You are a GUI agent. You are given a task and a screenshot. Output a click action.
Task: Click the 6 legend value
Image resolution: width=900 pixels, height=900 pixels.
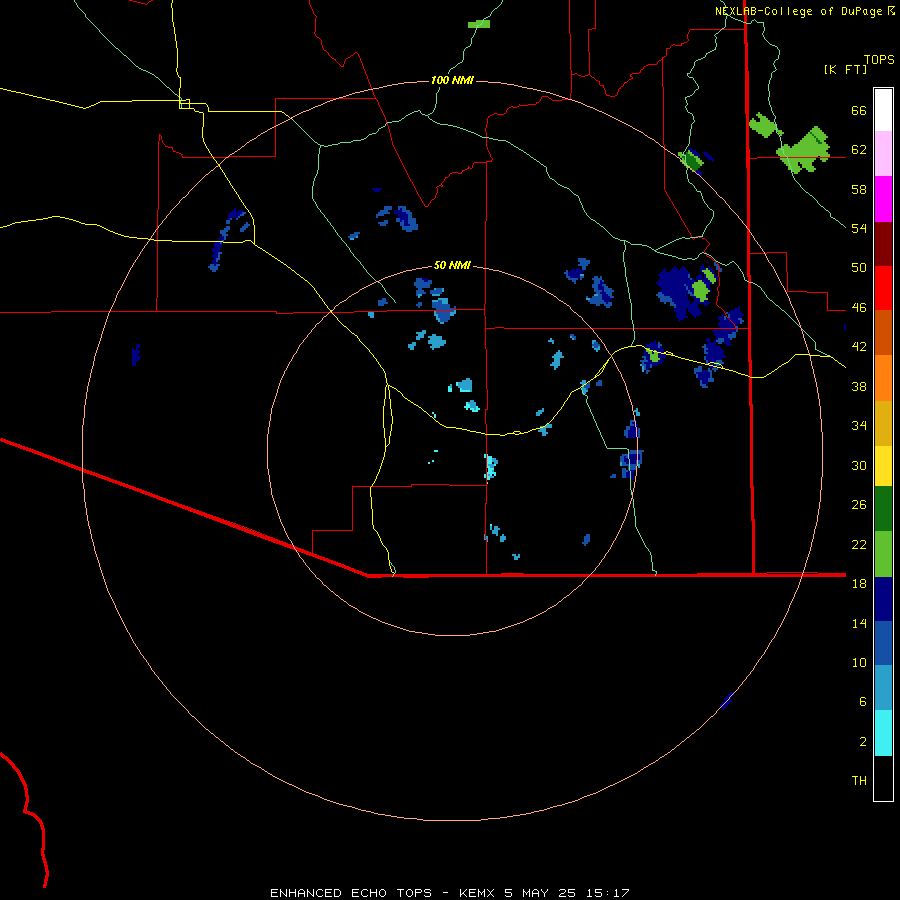point(863,702)
